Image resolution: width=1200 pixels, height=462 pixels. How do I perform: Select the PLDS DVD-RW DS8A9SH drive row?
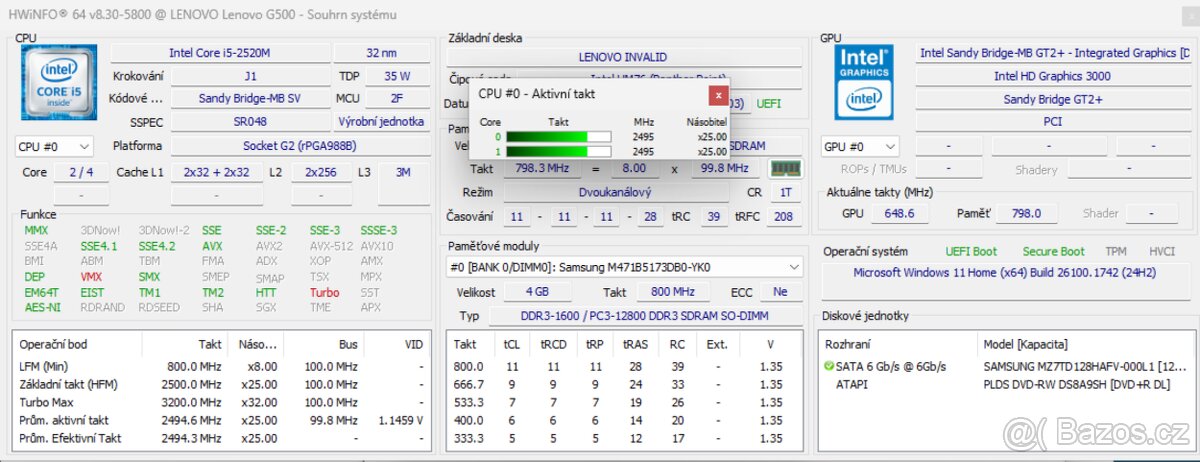coord(1004,384)
